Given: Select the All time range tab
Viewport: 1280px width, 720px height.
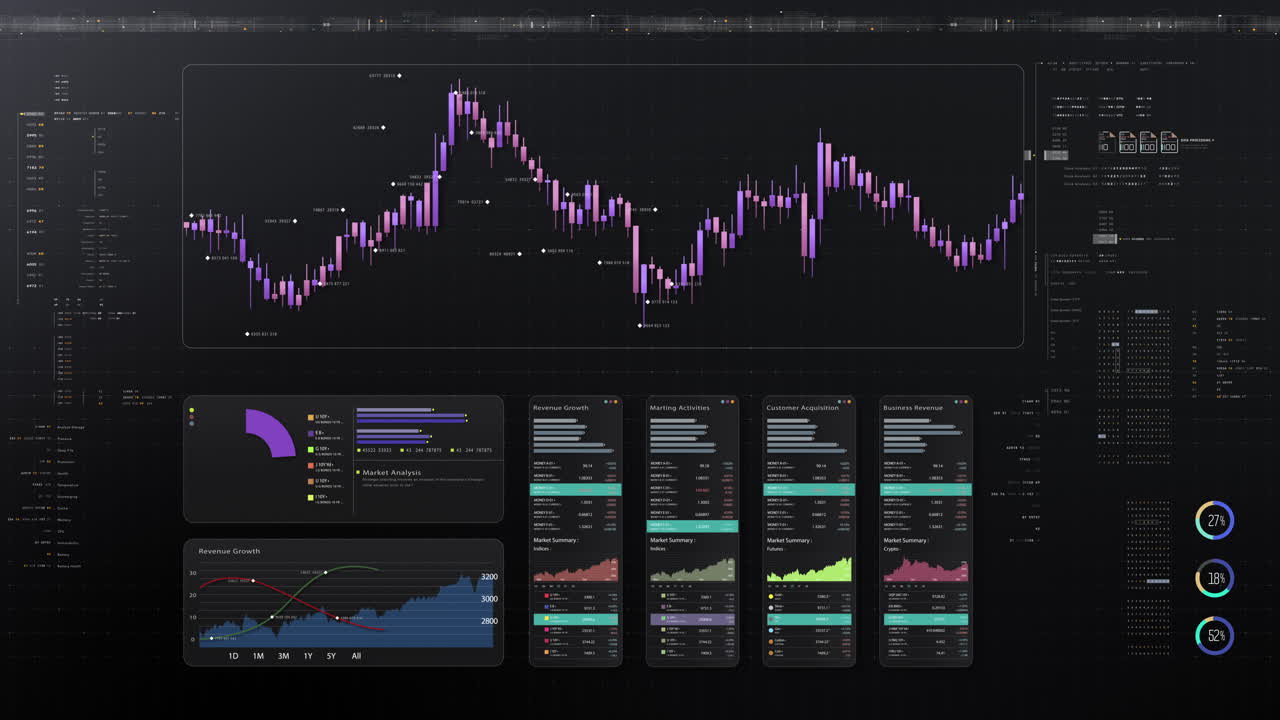Looking at the screenshot, I should 356,656.
